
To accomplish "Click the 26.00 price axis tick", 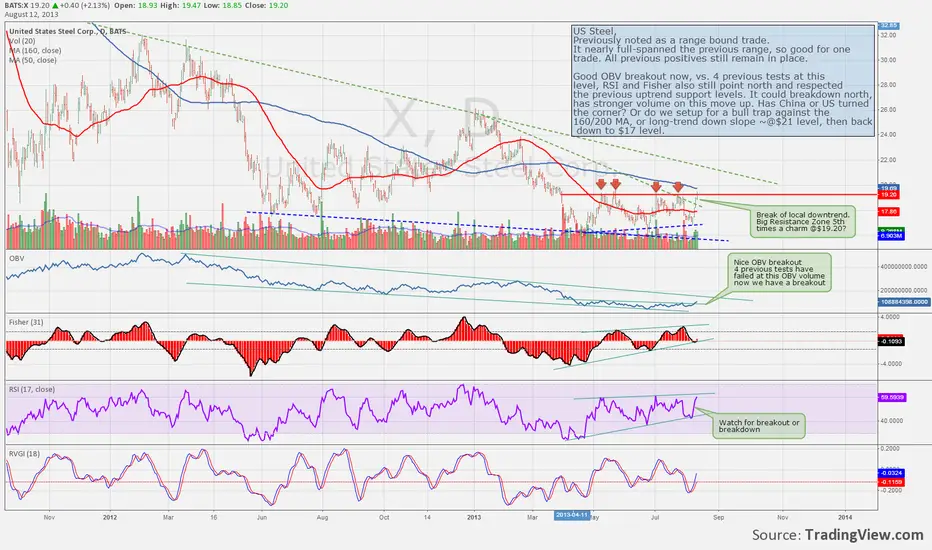I will [x=888, y=110].
